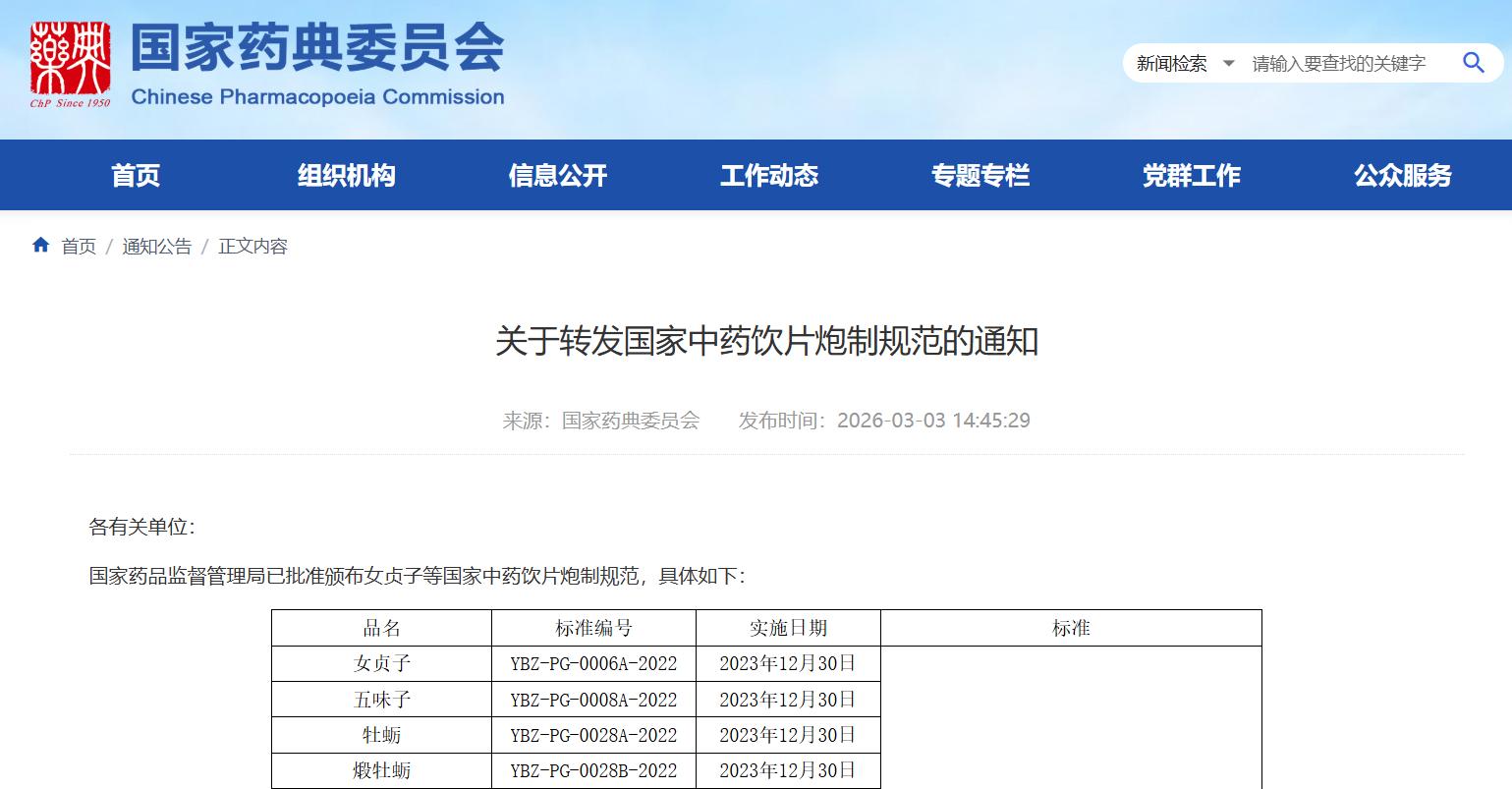Click the magnifier search icon
Screen dimensions: 1512x789
pyautogui.click(x=1473, y=63)
